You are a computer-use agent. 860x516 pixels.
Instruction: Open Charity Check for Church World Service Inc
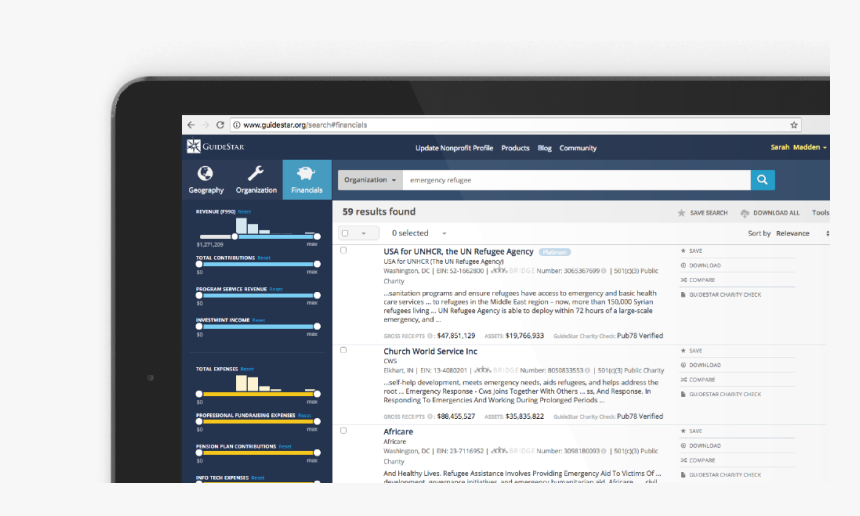721,394
